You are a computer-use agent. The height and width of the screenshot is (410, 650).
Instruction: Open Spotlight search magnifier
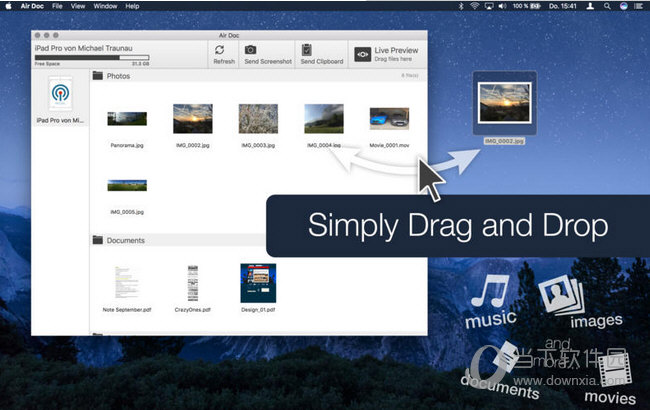click(607, 6)
